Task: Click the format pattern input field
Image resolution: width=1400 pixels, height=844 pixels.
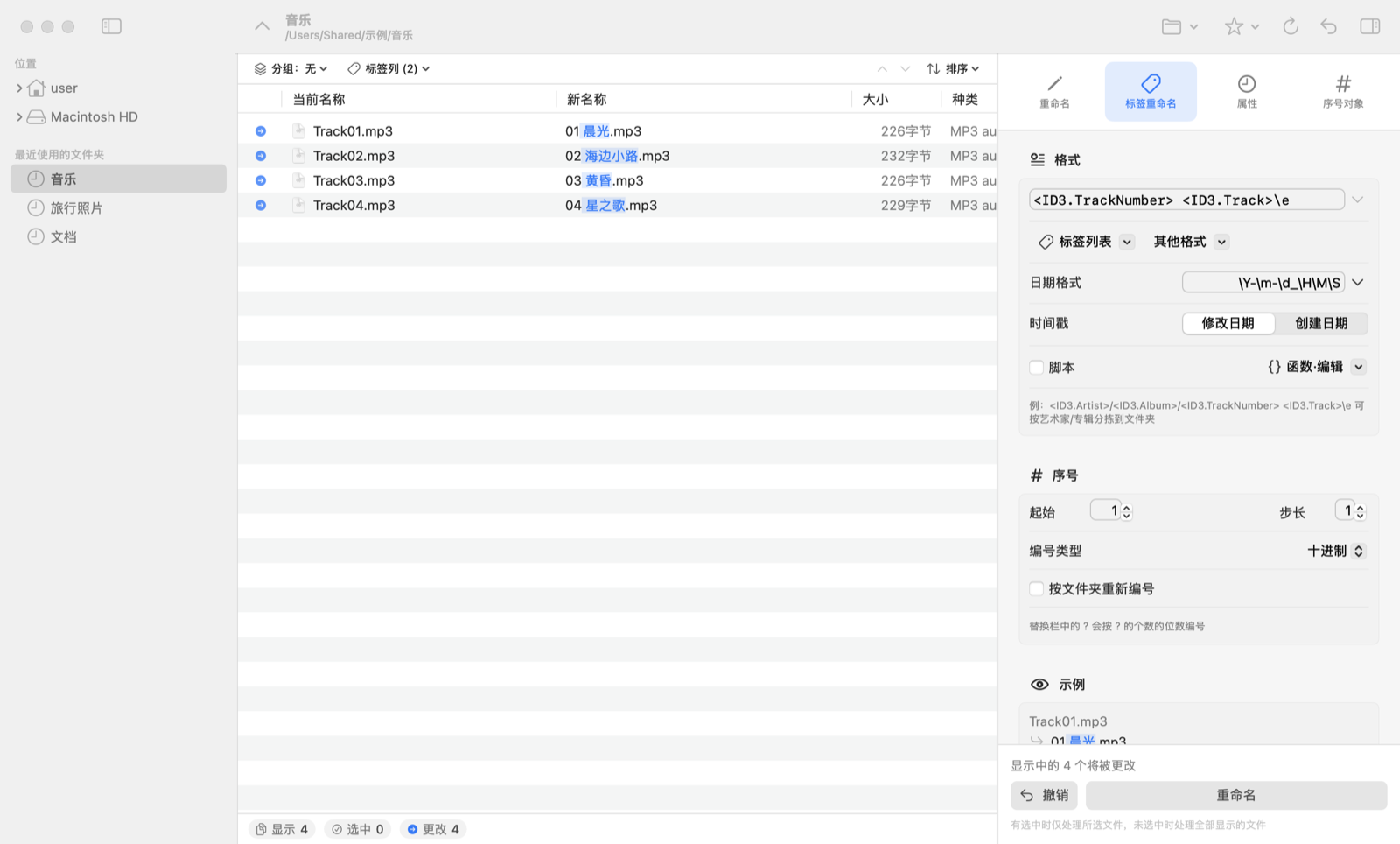Action: 1186,200
